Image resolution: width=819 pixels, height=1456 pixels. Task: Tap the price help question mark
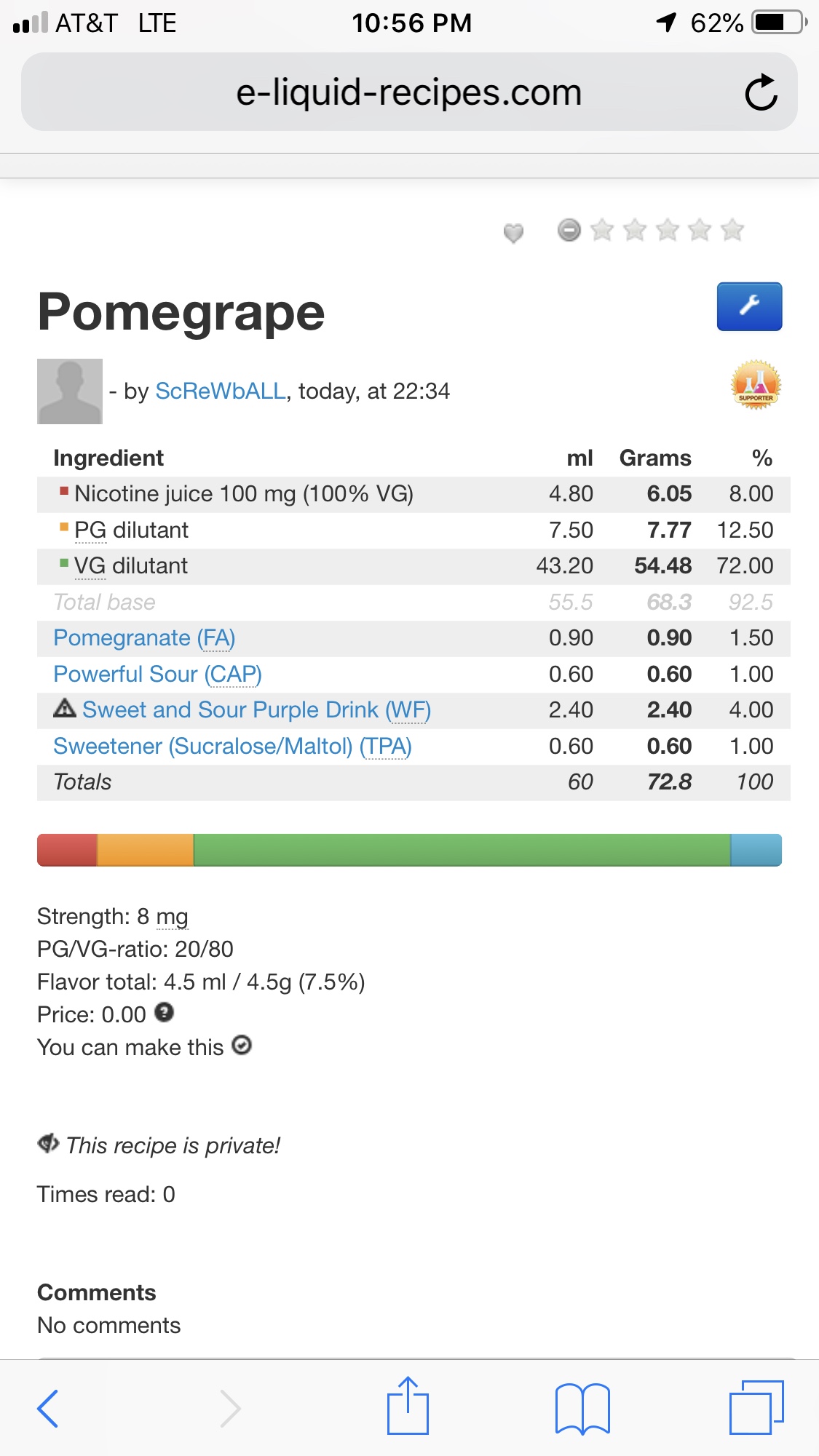[165, 1012]
